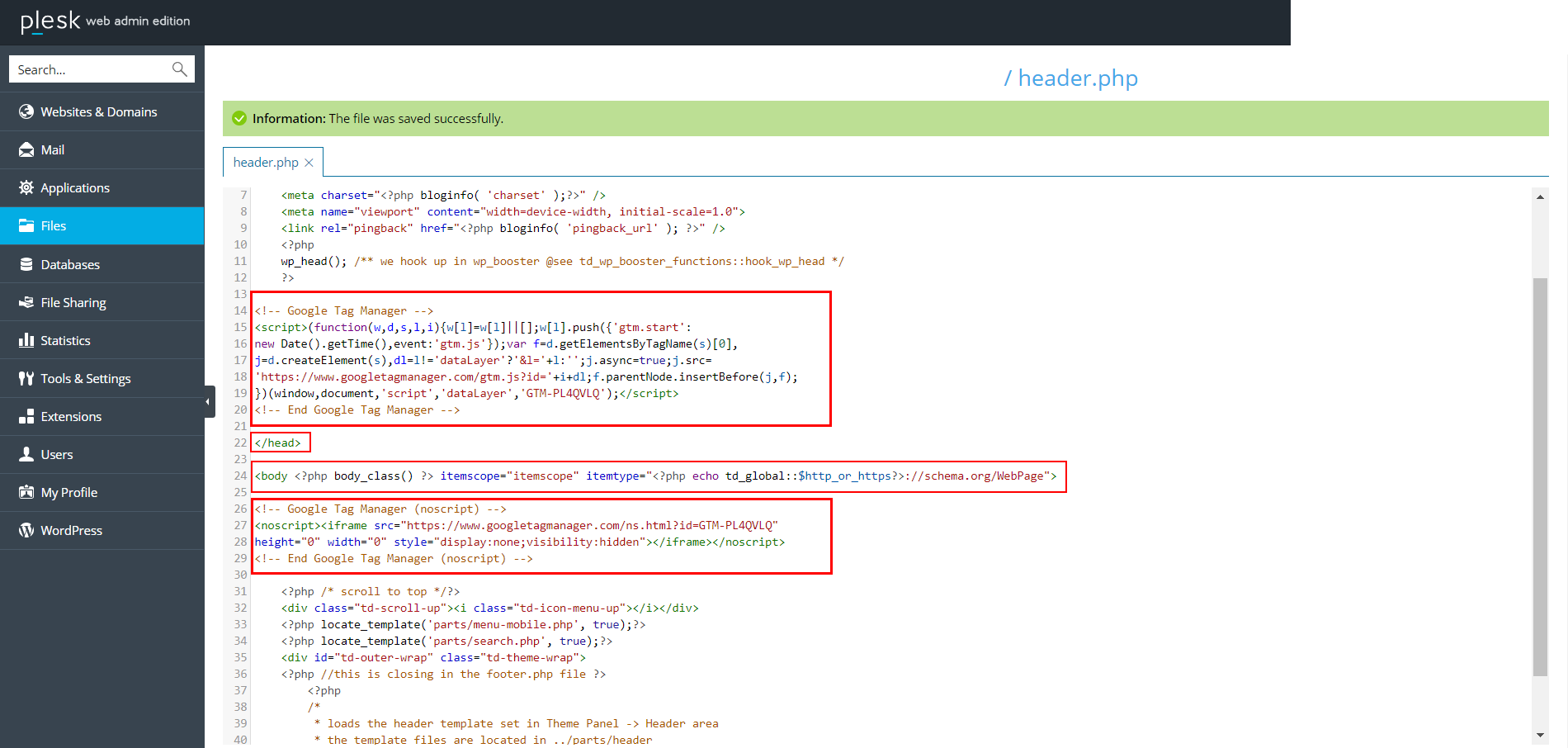Click the 'Google Tag Manager' comment on line 14
The height and width of the screenshot is (748, 1568).
[x=344, y=310]
